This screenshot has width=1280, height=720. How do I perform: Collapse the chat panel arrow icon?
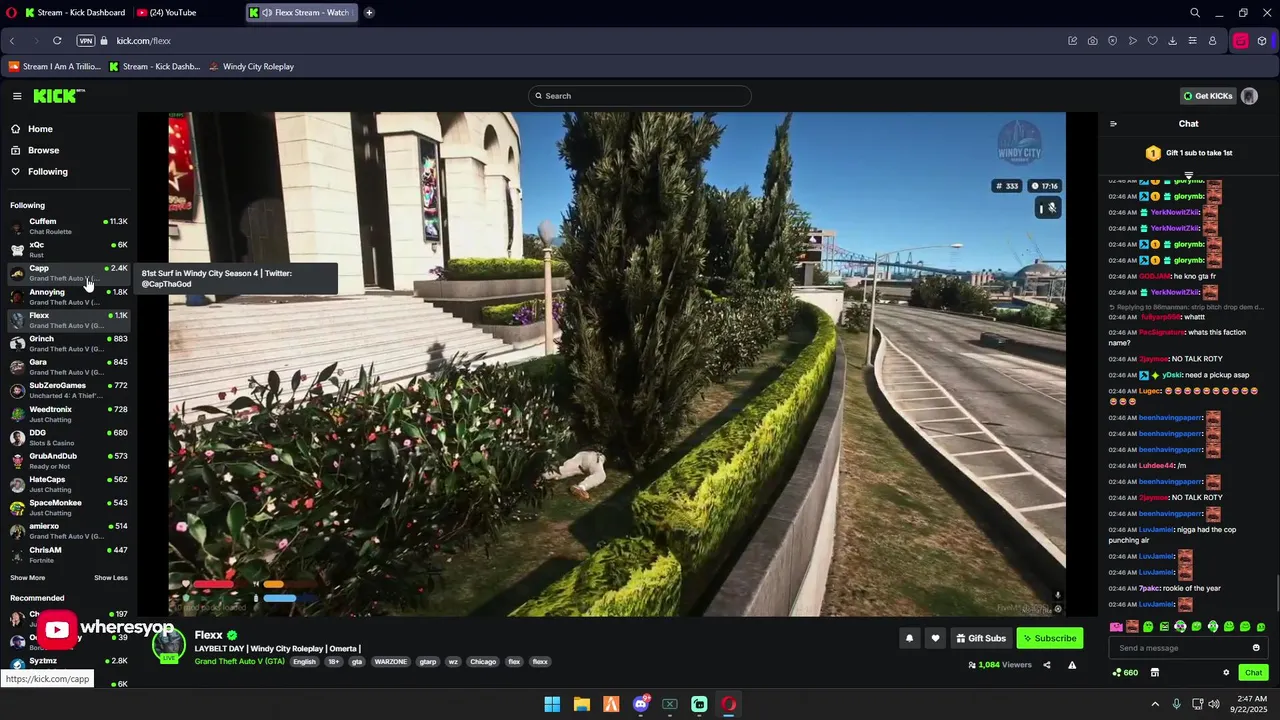[x=1113, y=124]
